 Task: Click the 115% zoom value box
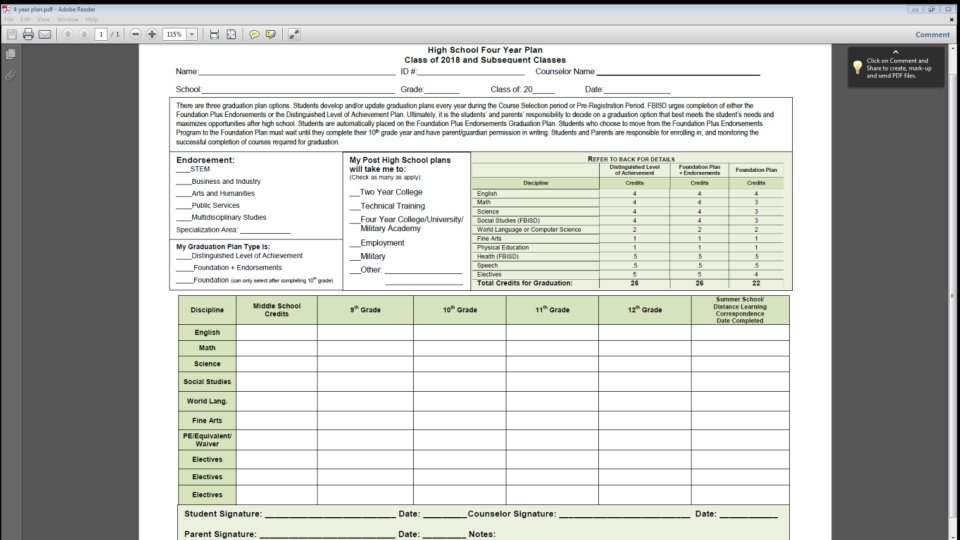tap(174, 34)
